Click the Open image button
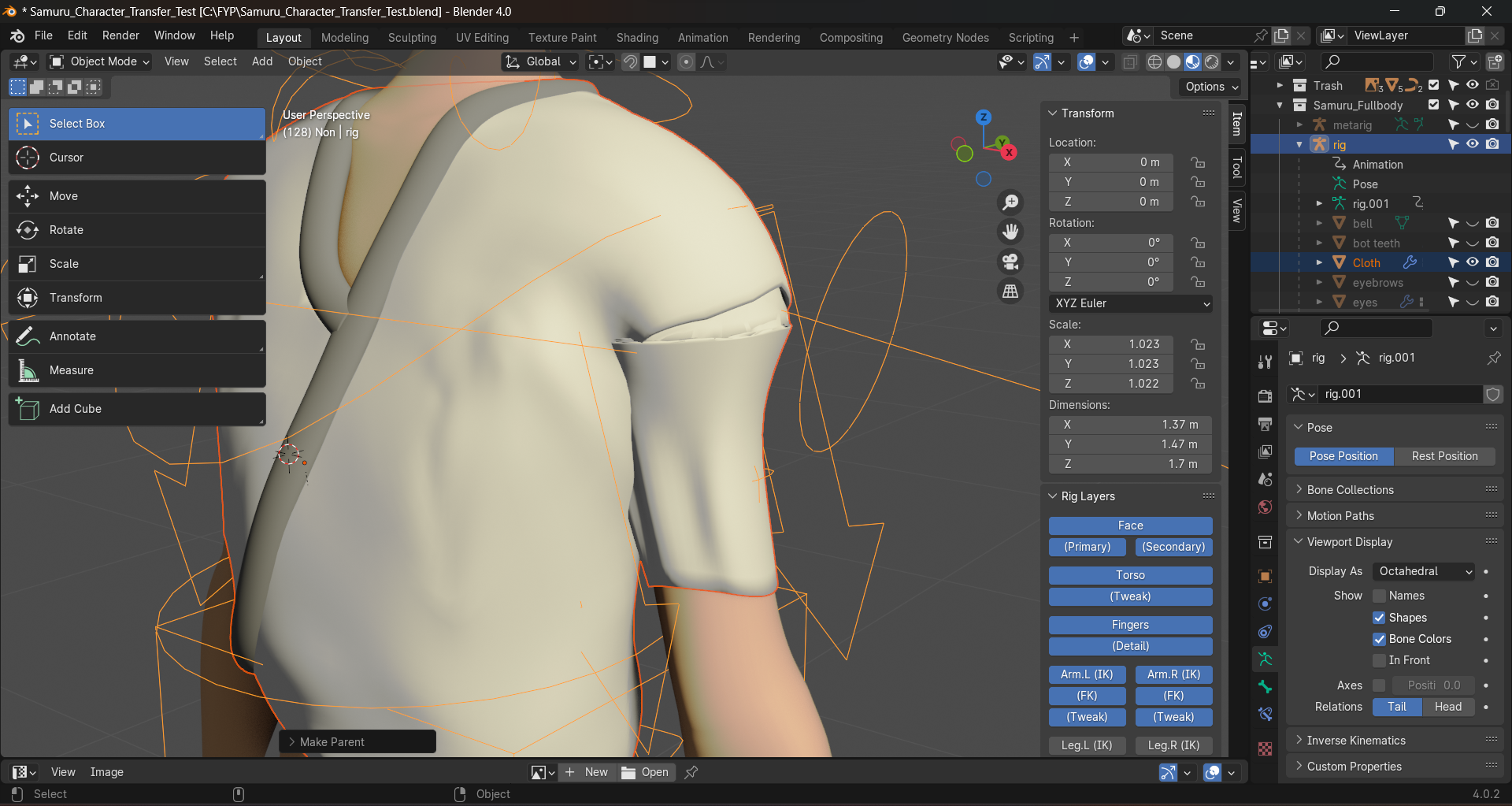 646,772
